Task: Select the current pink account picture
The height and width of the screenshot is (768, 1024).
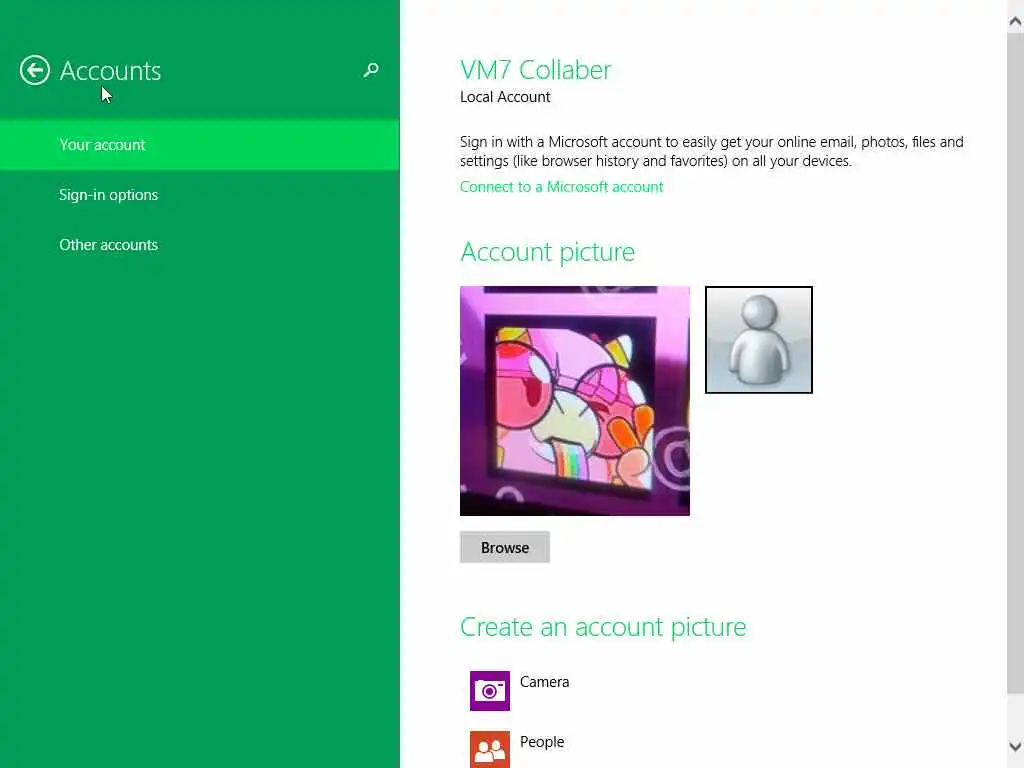Action: tap(575, 401)
